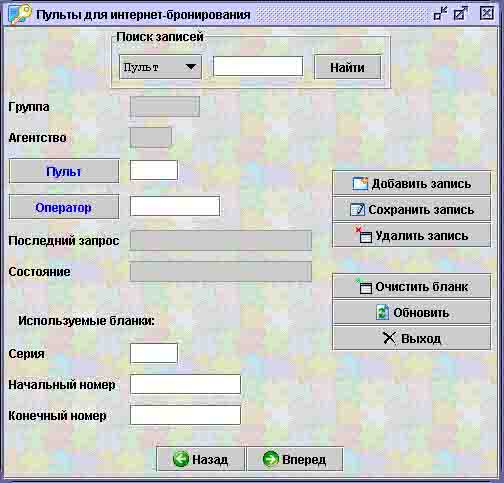Click the maximize window icon in the title bar
The image size is (504, 483).
(x=461, y=14)
